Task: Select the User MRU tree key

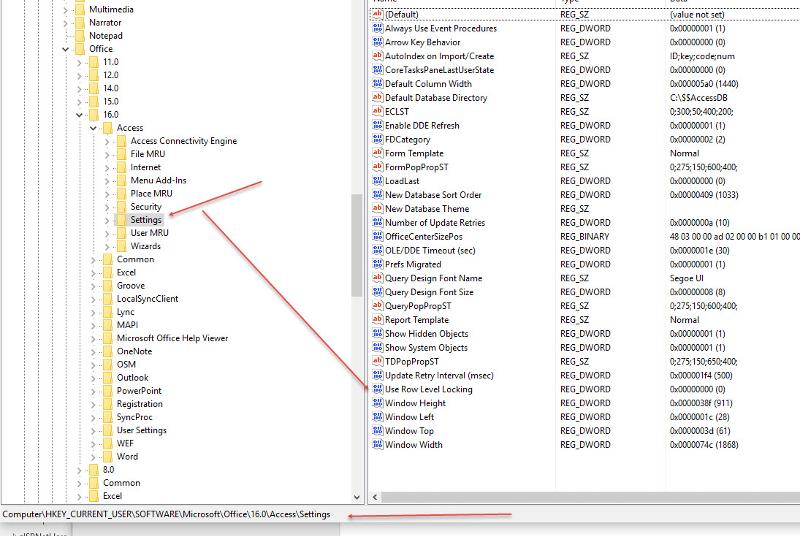Action: point(149,233)
